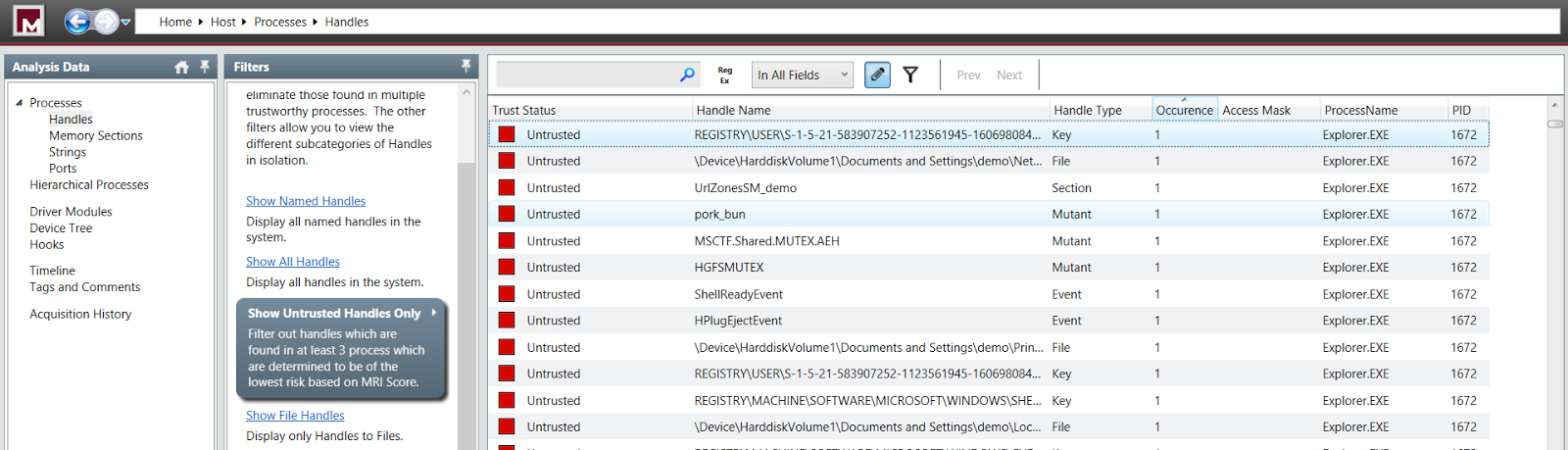Screen dimensions: 1568x450
Task: Pin the Filters panel
Action: tap(465, 66)
